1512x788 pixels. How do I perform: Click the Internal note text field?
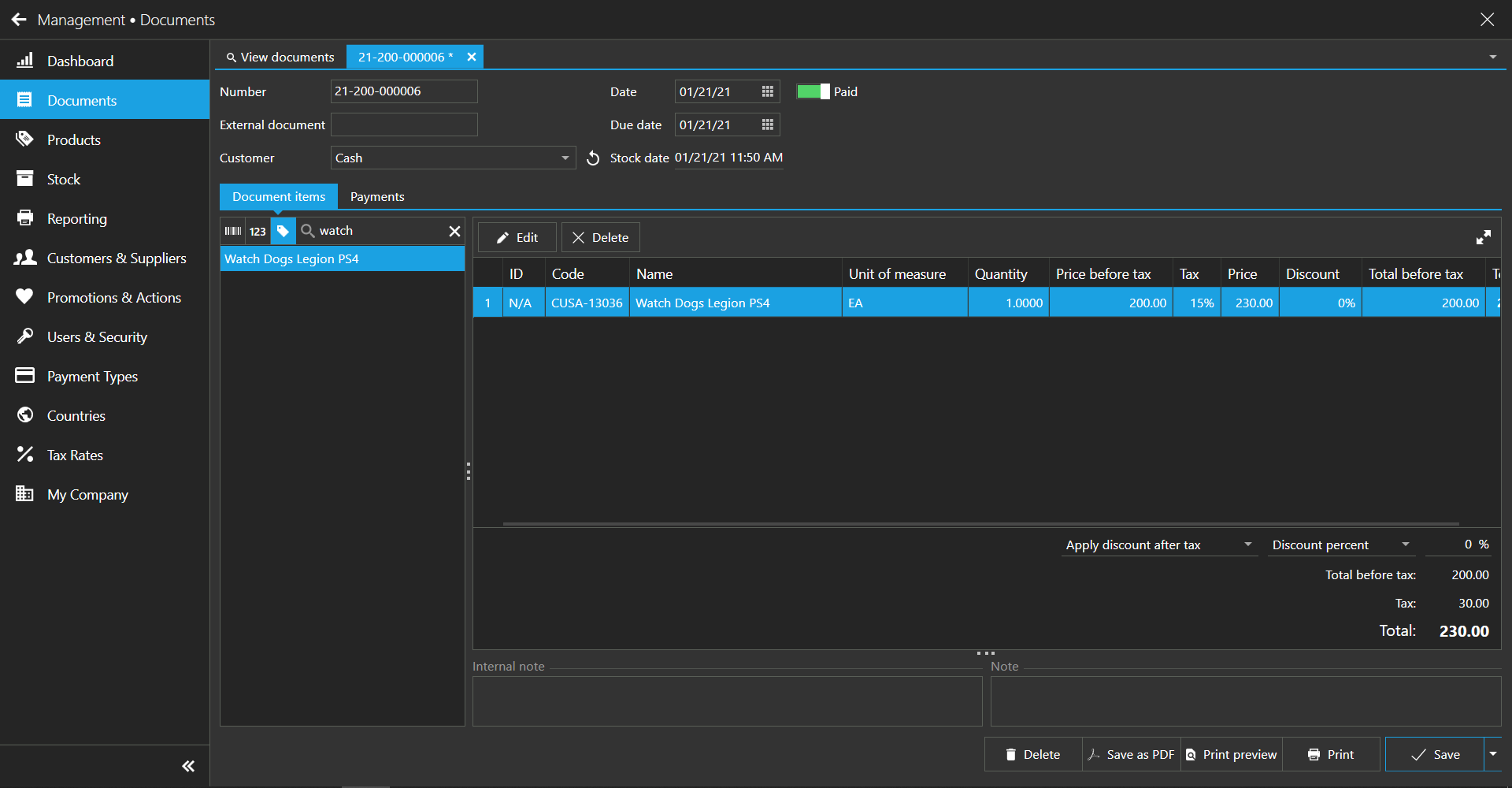tap(727, 701)
